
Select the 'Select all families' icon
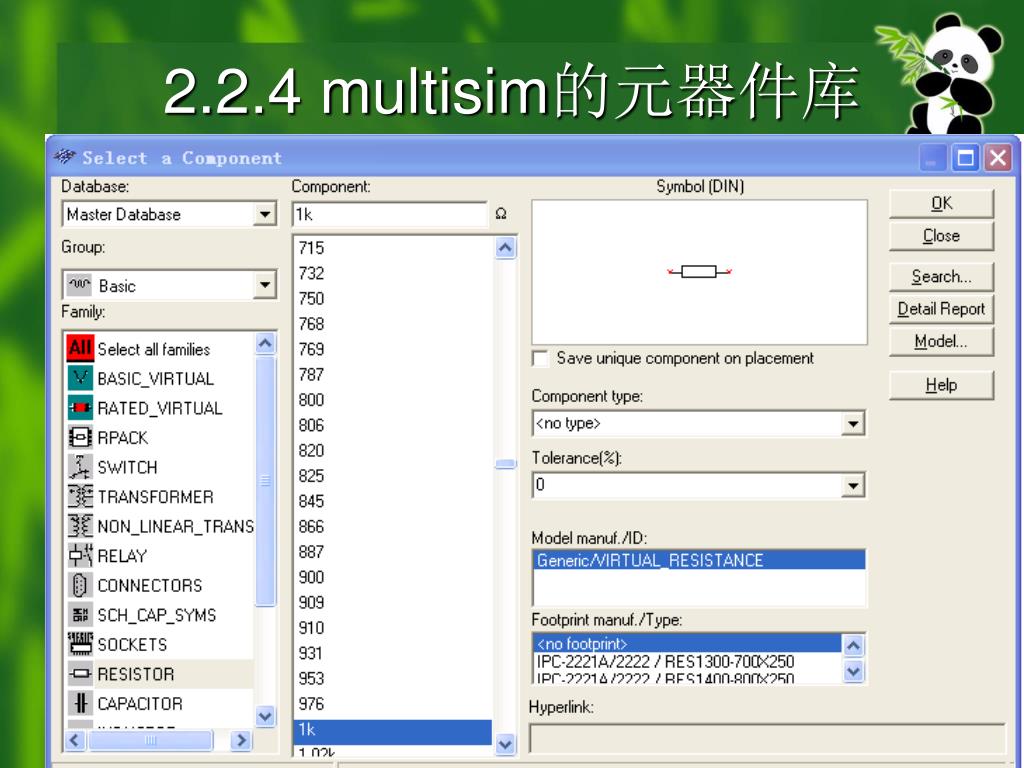pos(80,349)
